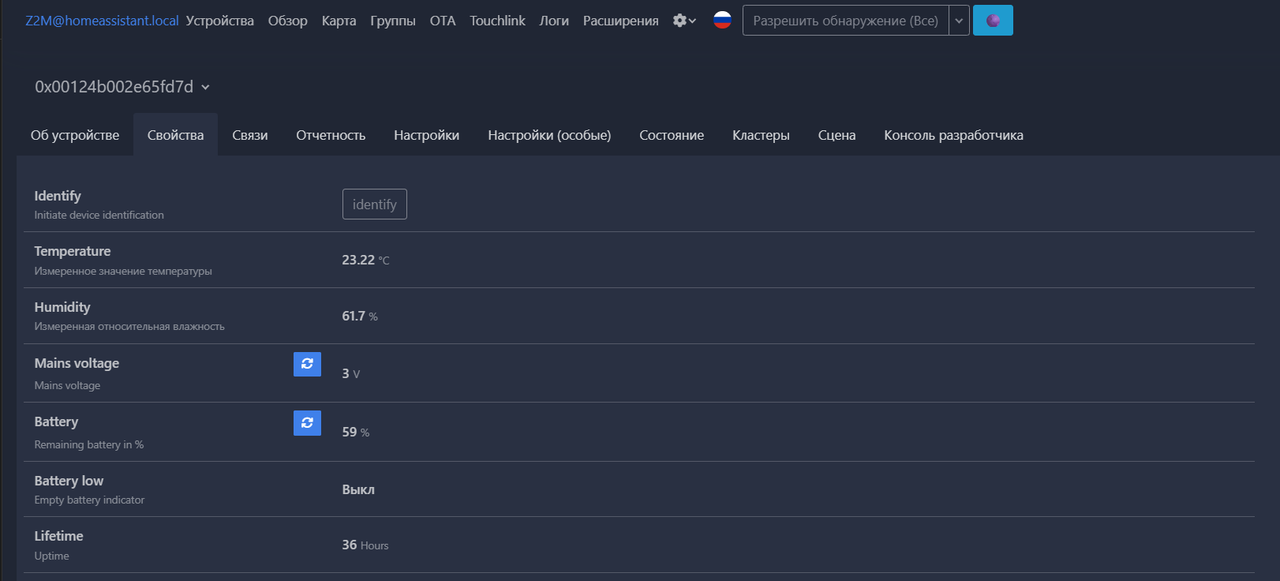Viewport: 1280px width, 581px height.
Task: Click the Mains voltage value 3
Action: (x=346, y=373)
